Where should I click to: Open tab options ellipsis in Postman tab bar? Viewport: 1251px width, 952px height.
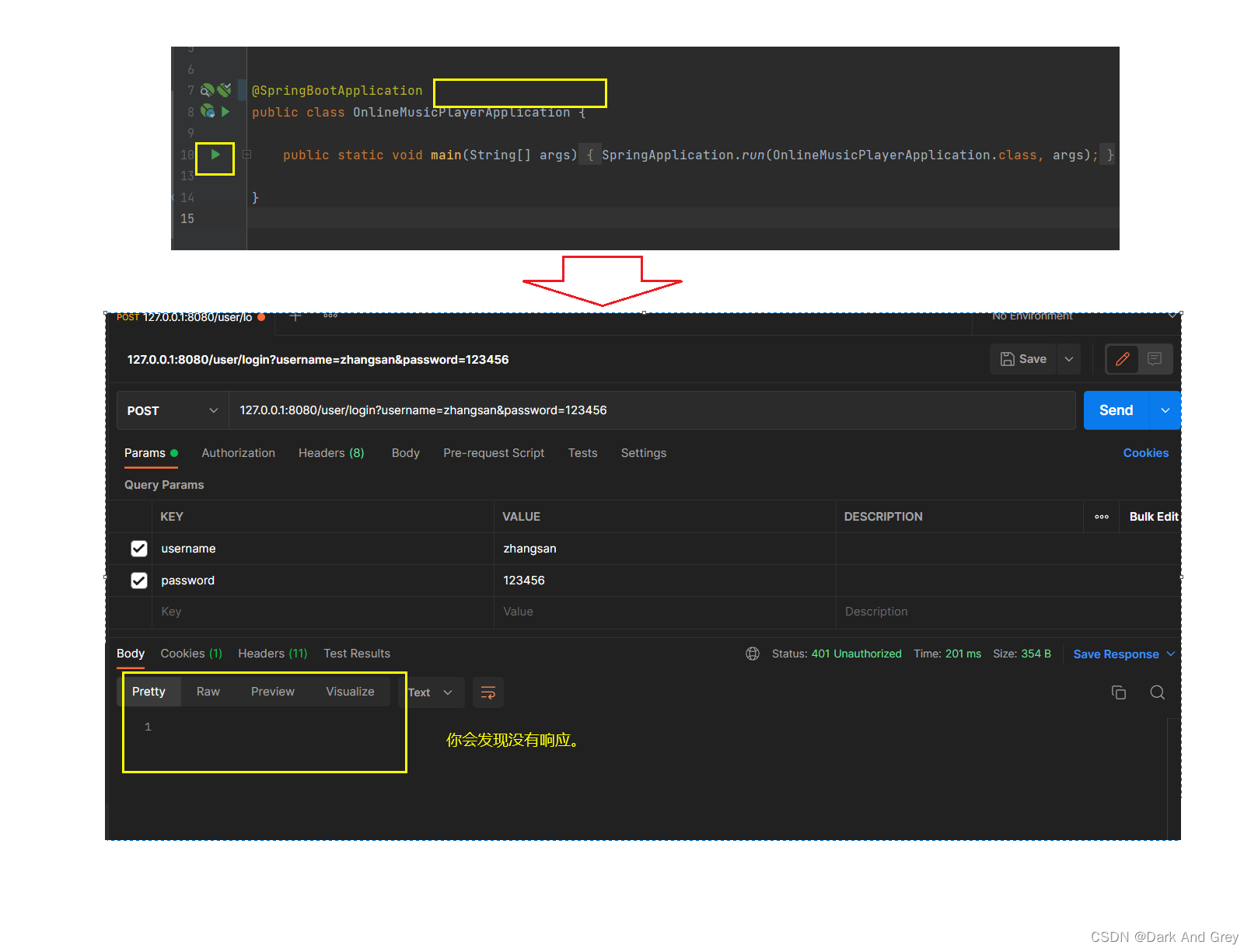(x=330, y=316)
